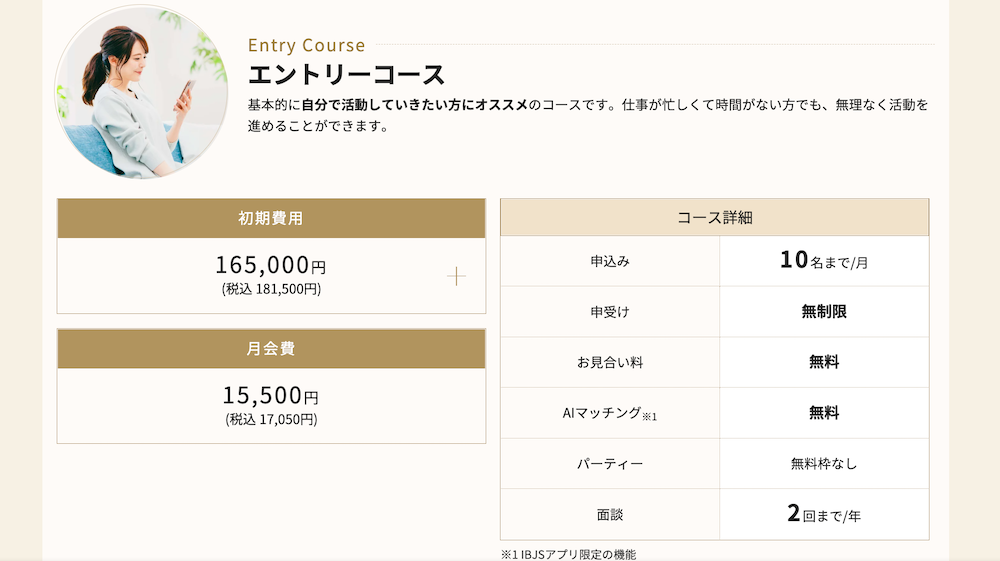Image resolution: width=1000 pixels, height=561 pixels.
Task: Select the 165,000円 initial fee amount
Action: click(270, 266)
